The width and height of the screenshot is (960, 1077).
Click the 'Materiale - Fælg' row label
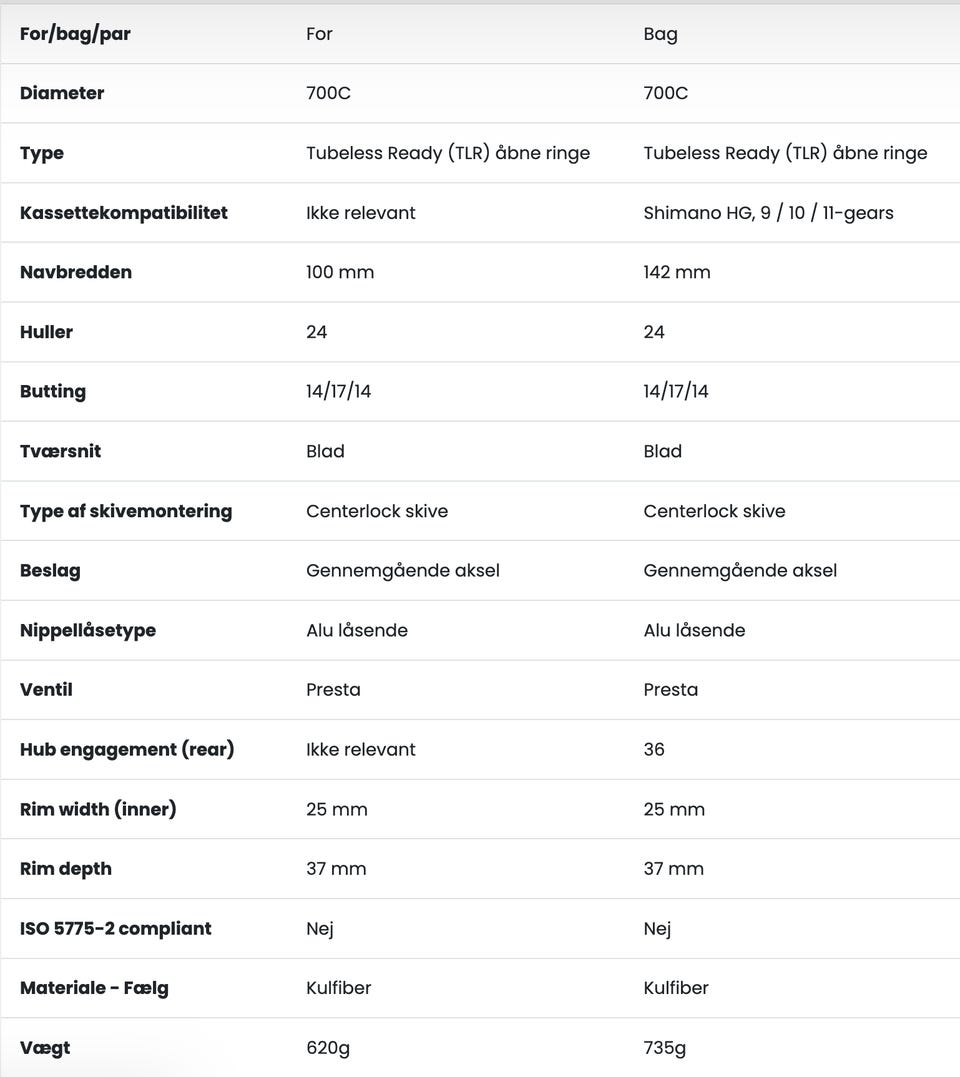pos(94,988)
